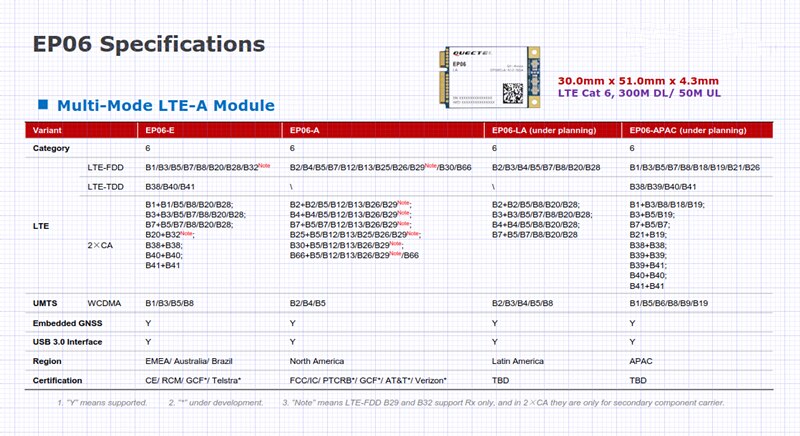Select the LTE Cat 6, 300M DL/ 50M UL text

click(639, 93)
